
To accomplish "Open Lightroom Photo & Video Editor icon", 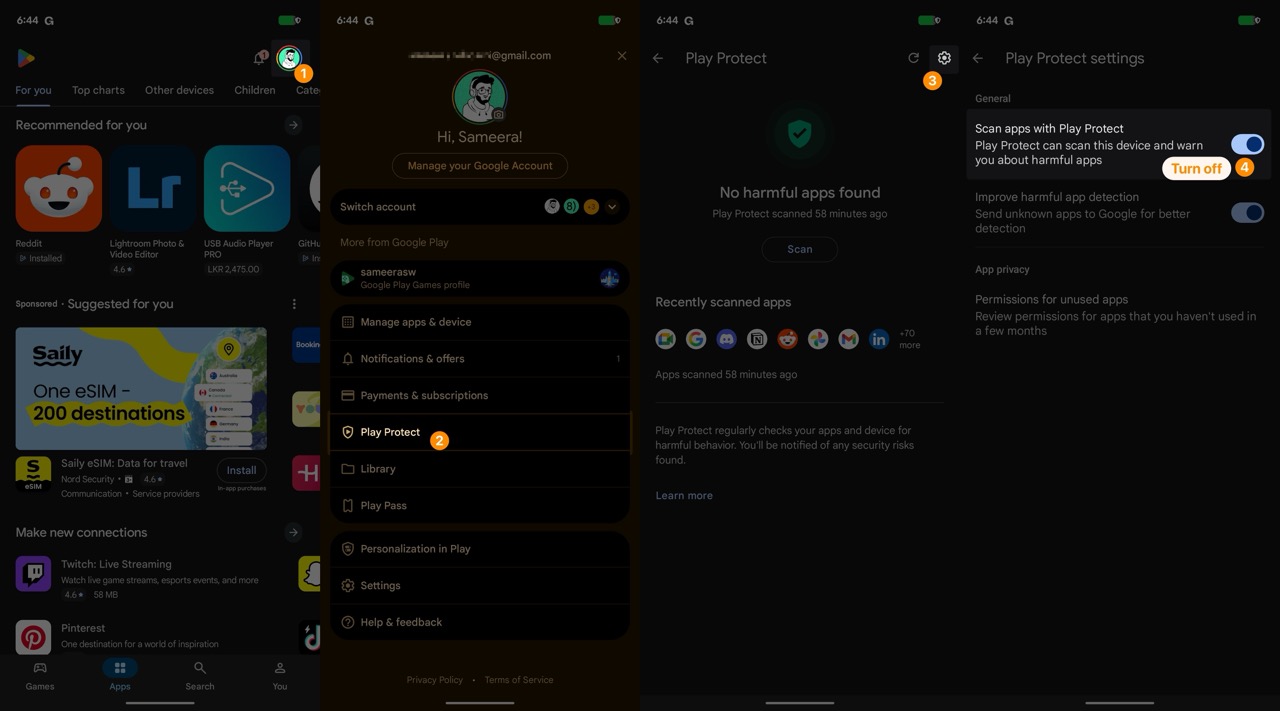I will [x=153, y=188].
